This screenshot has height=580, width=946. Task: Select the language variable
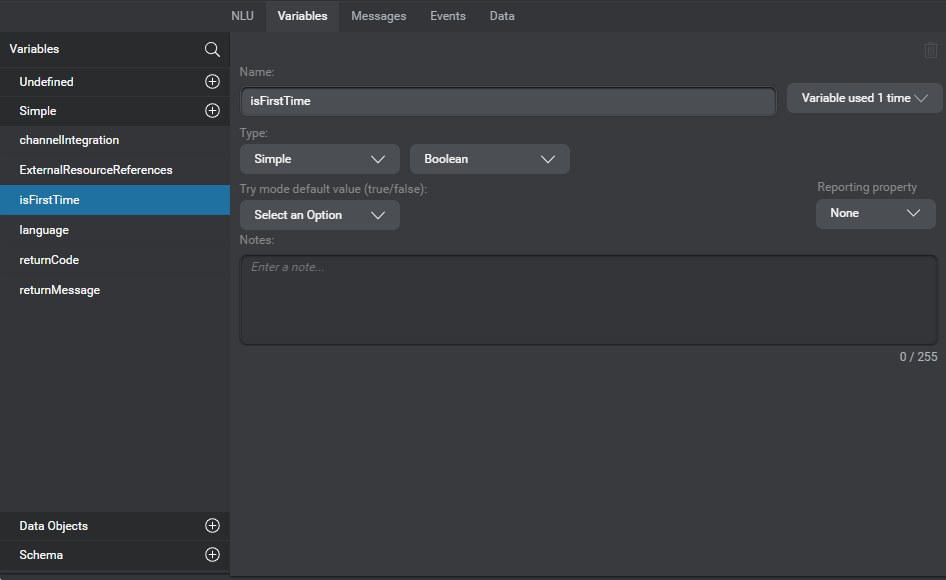pyautogui.click(x=44, y=230)
